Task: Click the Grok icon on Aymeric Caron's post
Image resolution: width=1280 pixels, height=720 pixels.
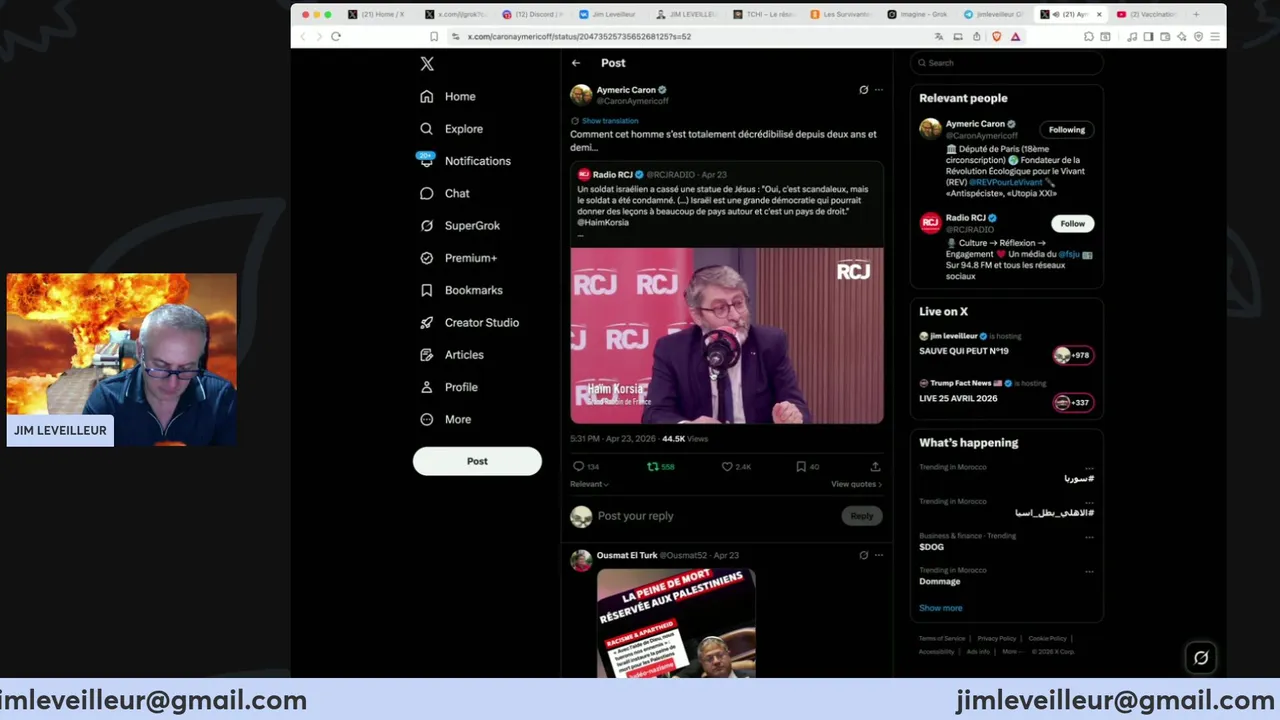Action: (x=864, y=90)
